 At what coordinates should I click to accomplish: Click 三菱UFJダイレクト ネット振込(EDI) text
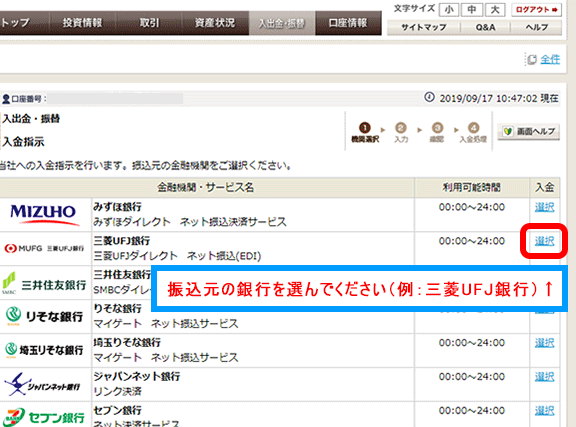pyautogui.click(x=177, y=256)
